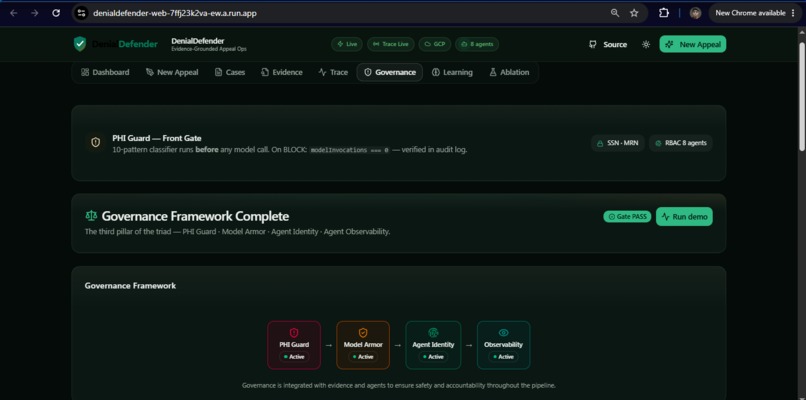Click the New Chrome available update button
This screenshot has height=400, width=806.
coord(755,13)
